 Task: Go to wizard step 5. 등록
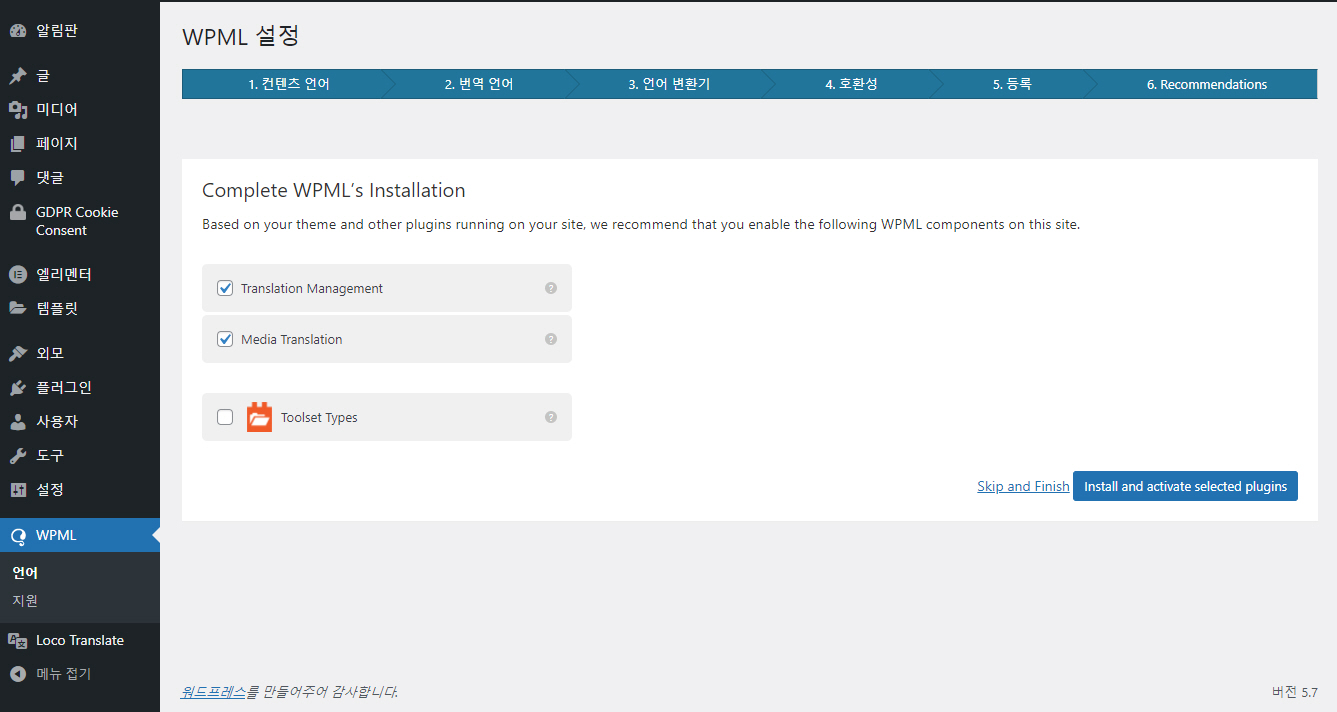tap(1012, 84)
